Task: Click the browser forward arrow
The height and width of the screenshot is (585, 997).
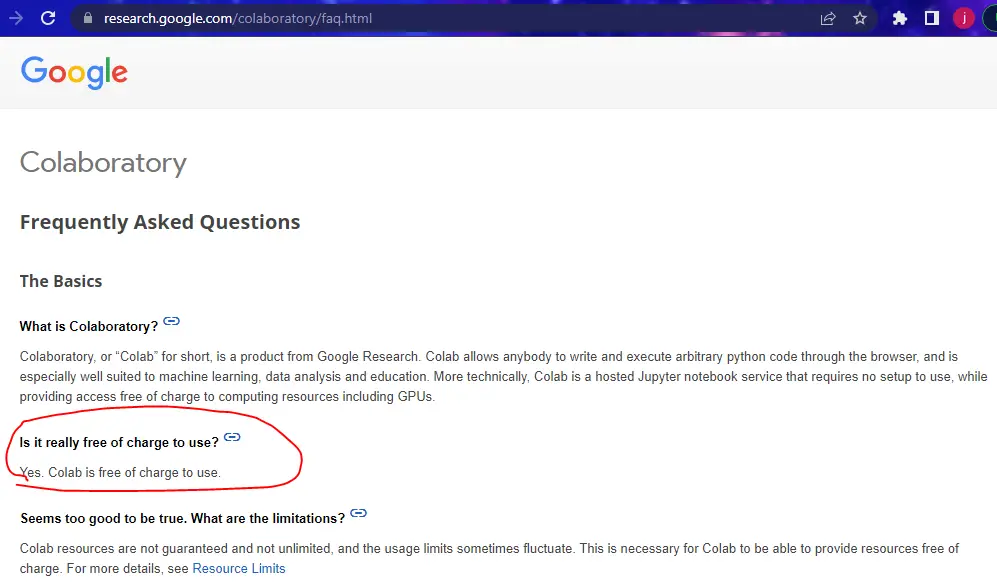Action: coord(16,18)
